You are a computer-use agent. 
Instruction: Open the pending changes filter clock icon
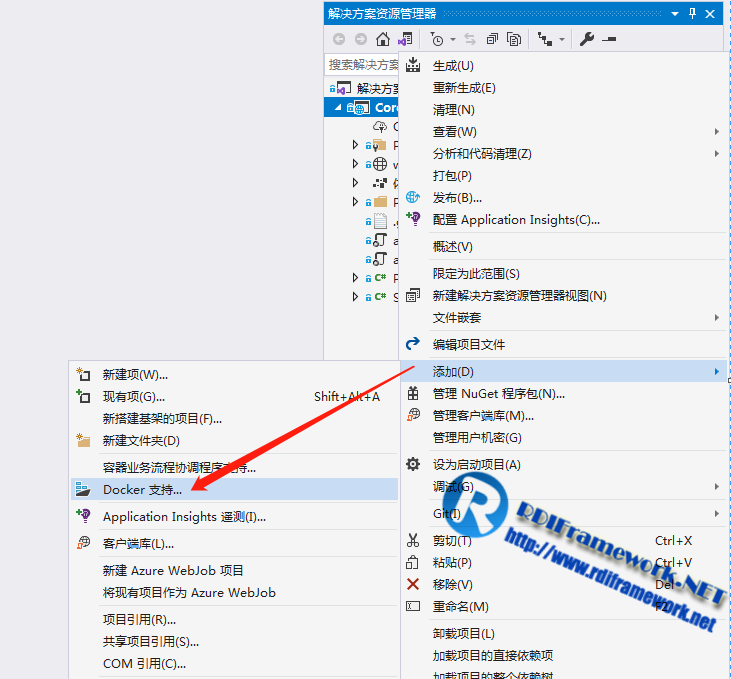(x=437, y=39)
